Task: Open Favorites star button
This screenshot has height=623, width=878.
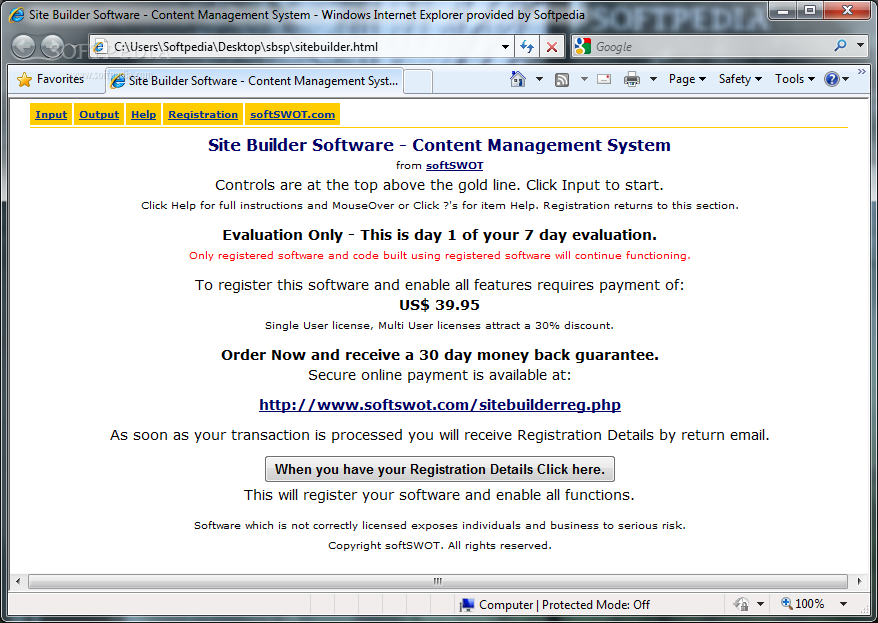Action: (x=50, y=79)
